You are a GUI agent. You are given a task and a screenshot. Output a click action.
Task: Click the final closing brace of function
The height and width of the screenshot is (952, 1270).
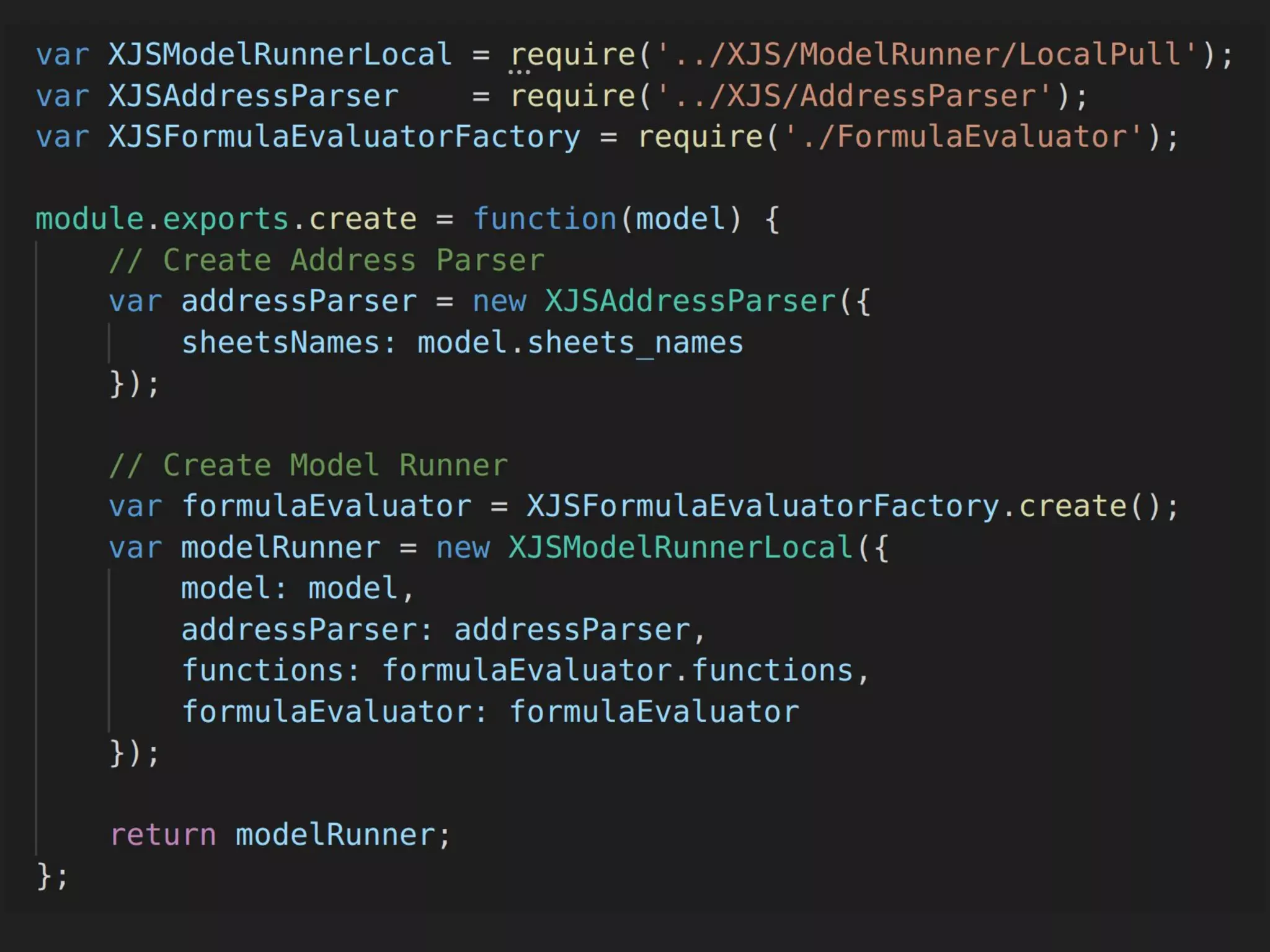[45, 876]
